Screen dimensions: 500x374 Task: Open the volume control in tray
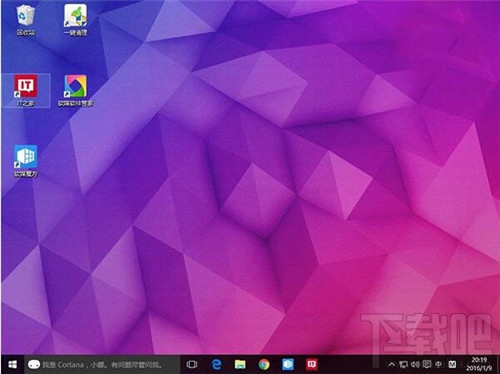coord(415,364)
